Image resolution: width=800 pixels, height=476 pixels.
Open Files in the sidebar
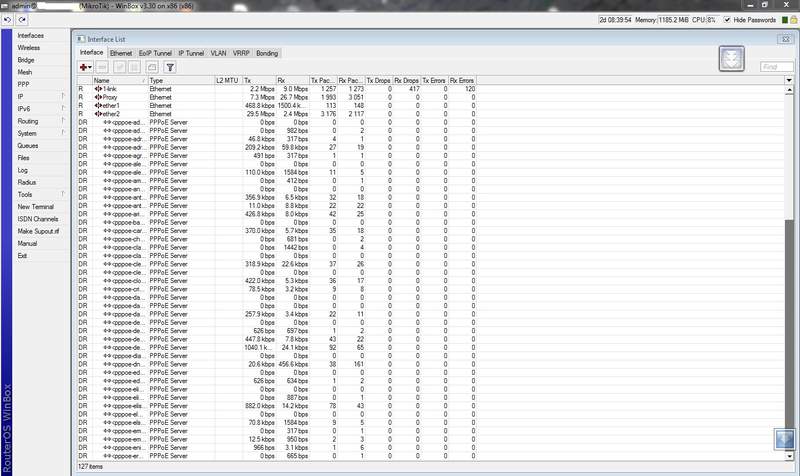[x=23, y=158]
